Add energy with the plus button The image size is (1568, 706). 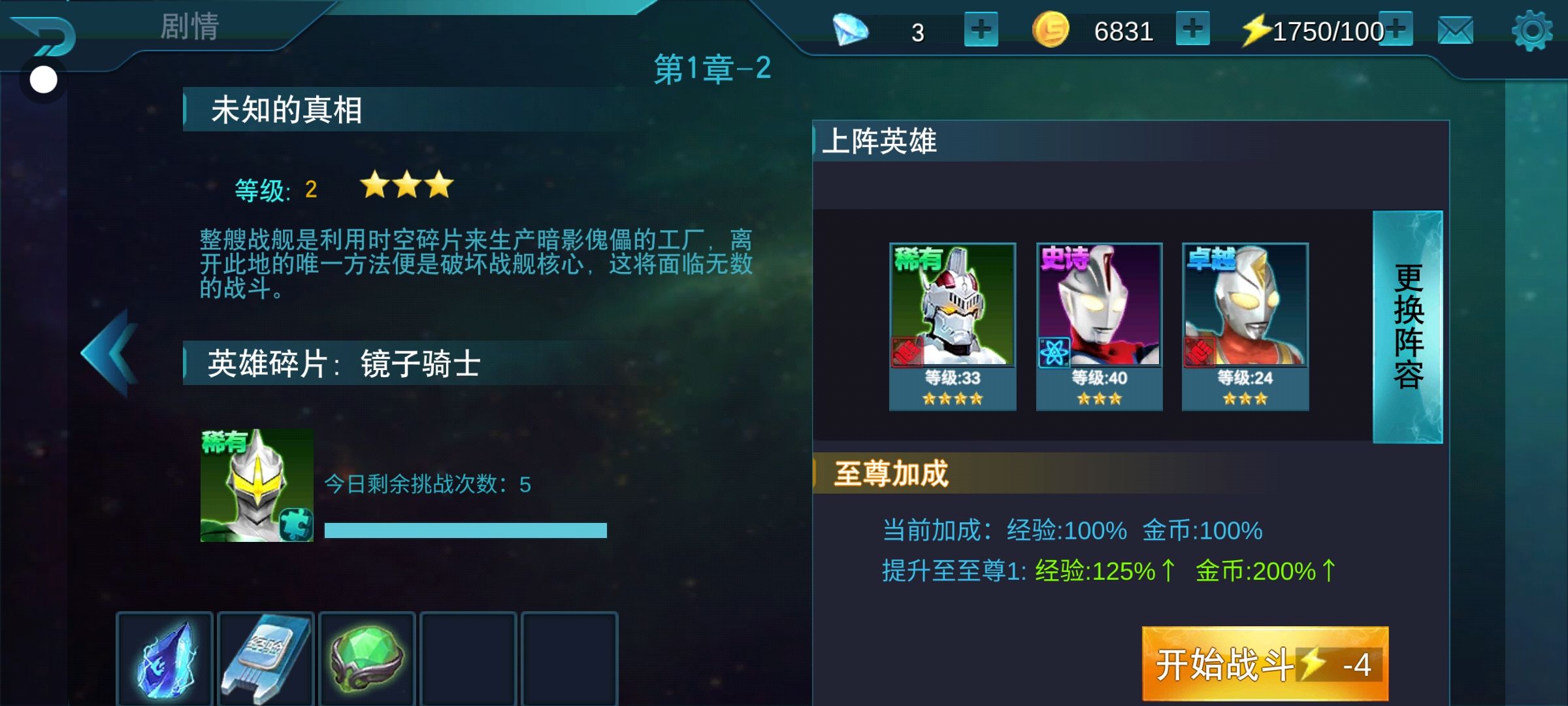(x=1397, y=29)
